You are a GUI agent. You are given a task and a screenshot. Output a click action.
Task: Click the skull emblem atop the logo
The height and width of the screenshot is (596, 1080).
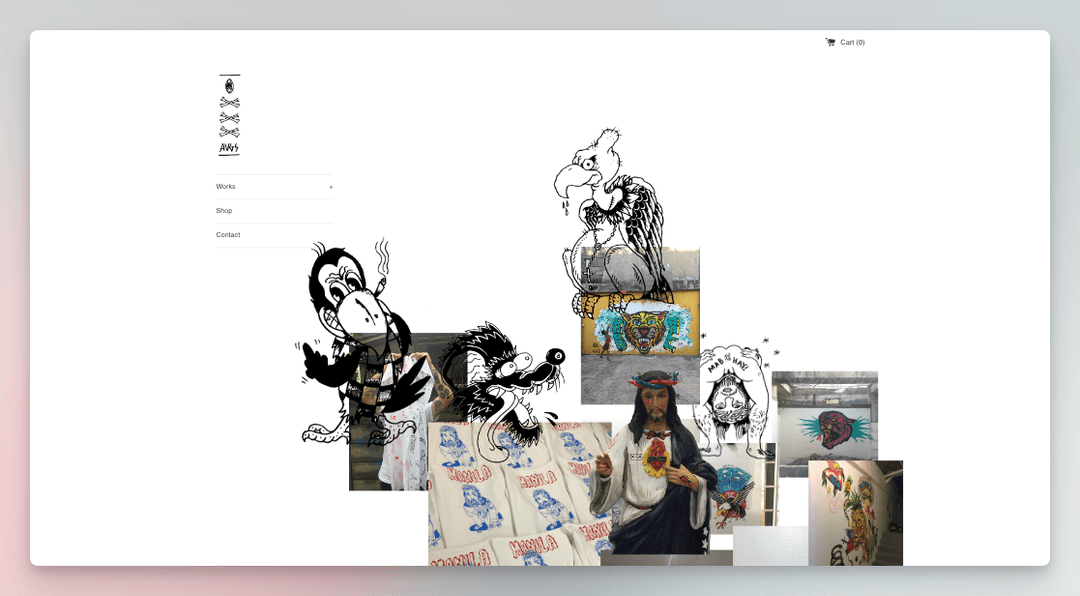tap(229, 85)
